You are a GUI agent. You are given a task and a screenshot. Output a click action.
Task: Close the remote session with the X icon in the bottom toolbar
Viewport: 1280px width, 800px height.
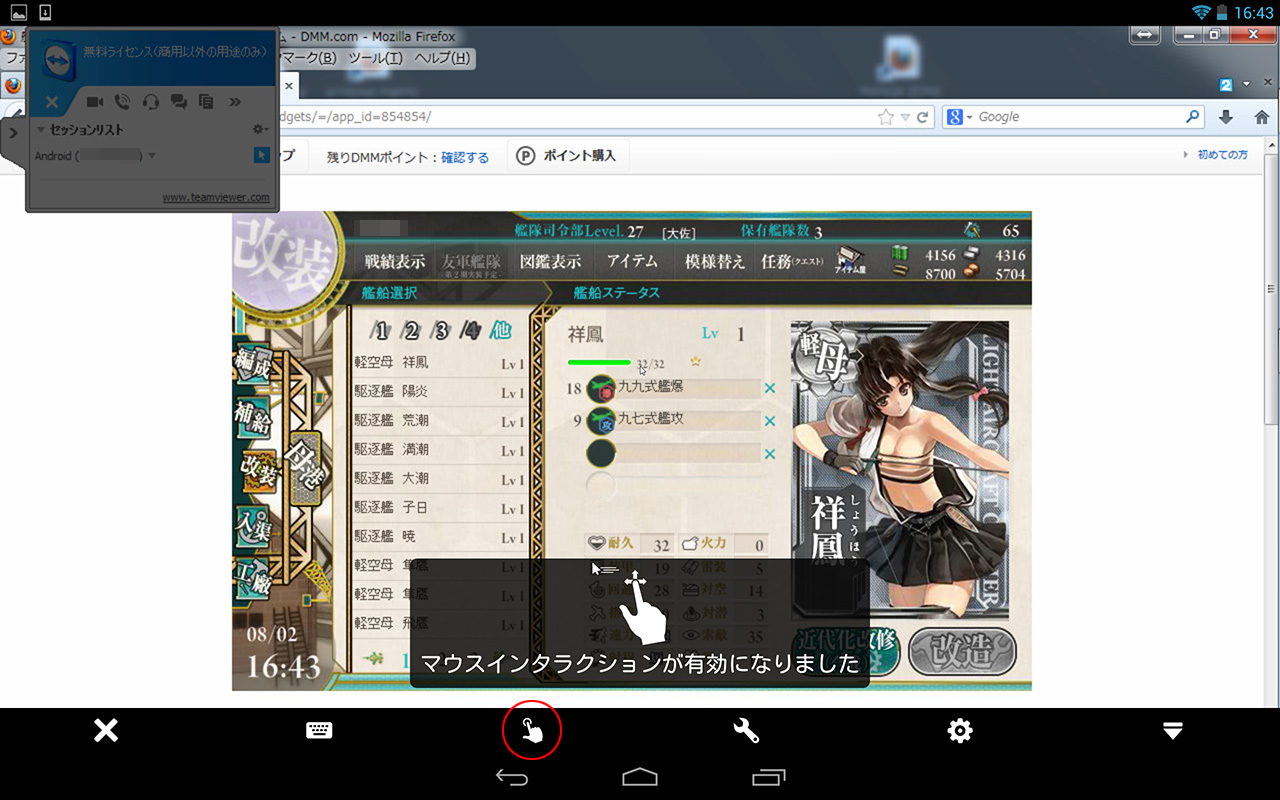106,731
